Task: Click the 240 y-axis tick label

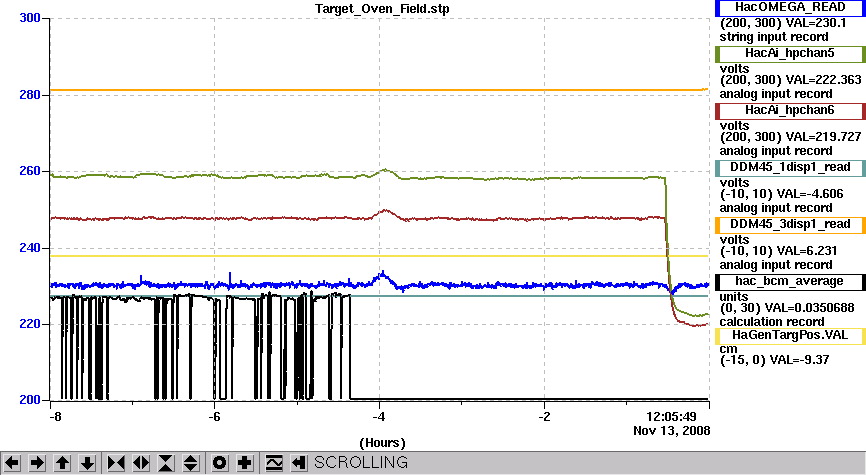Action: tap(30, 248)
